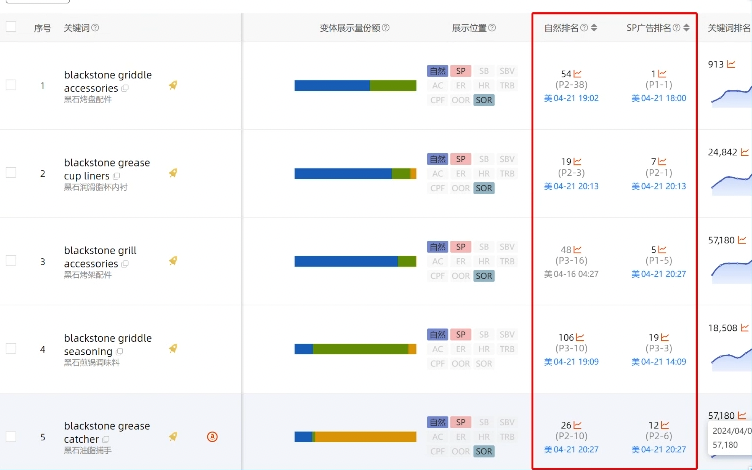Click rocket icon for blackstone grease cup liners
Image resolution: width=752 pixels, height=470 pixels.
(173, 173)
